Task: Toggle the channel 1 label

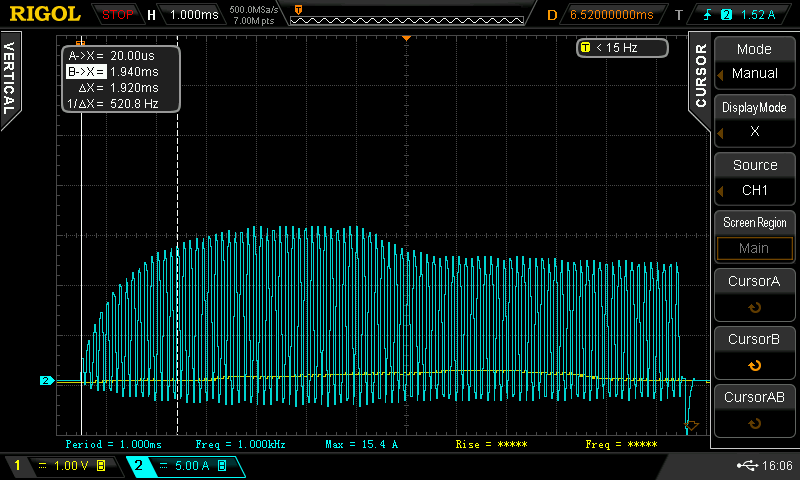Action: (x=17, y=465)
